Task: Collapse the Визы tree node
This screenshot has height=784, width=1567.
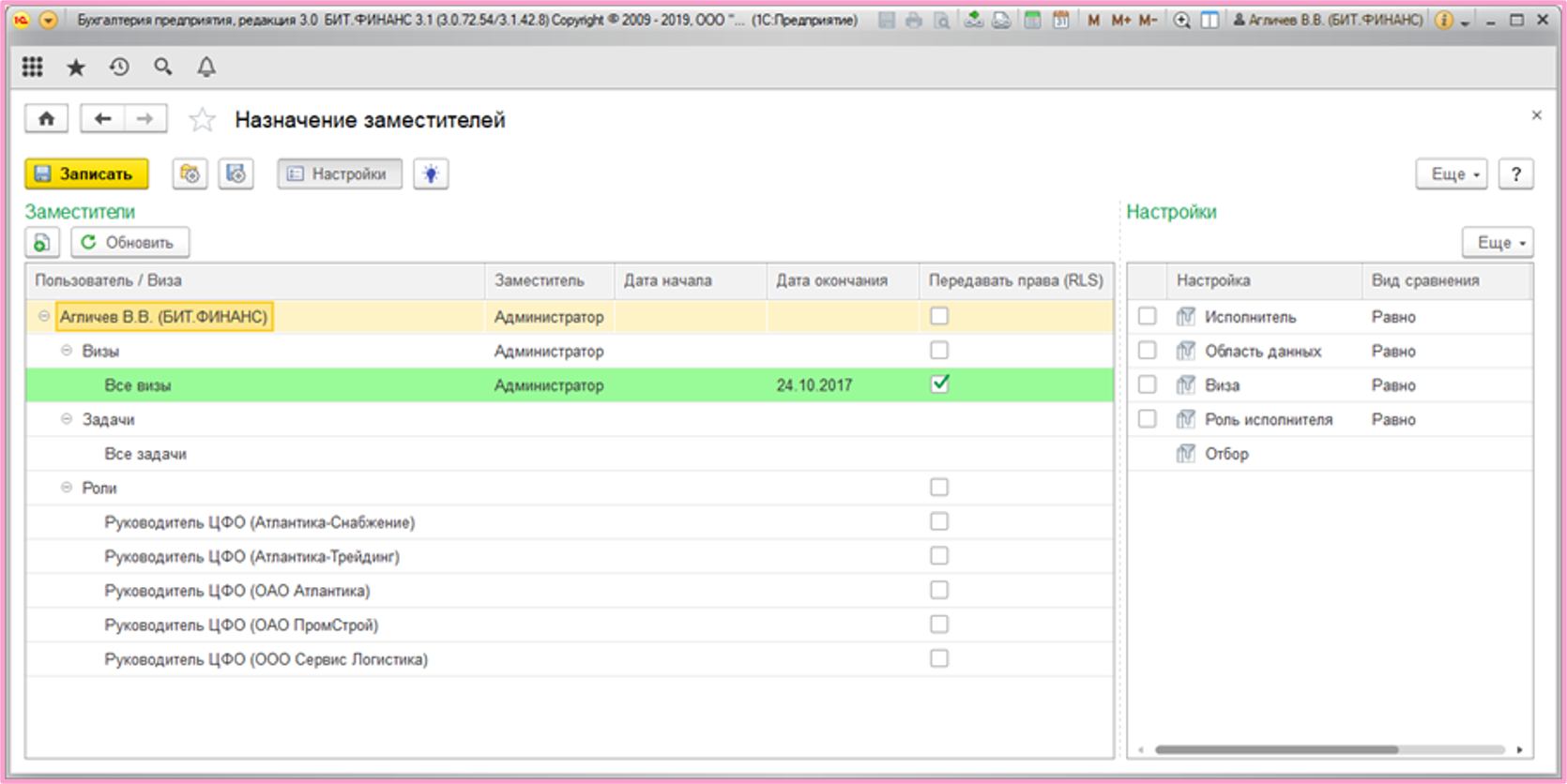Action: tap(67, 351)
